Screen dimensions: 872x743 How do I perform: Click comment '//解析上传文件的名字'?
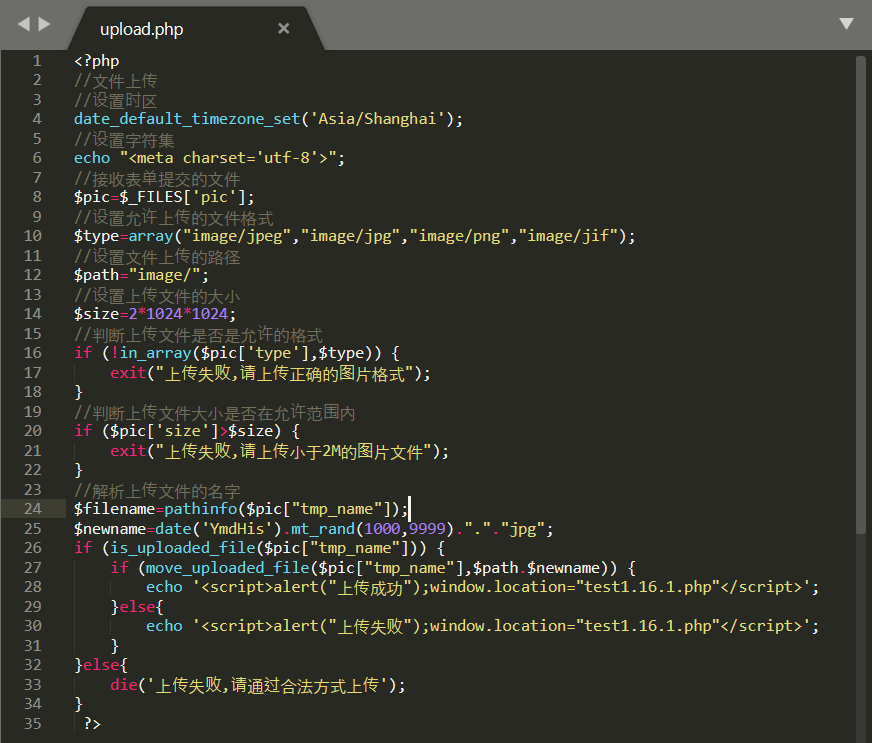pyautogui.click(x=157, y=490)
